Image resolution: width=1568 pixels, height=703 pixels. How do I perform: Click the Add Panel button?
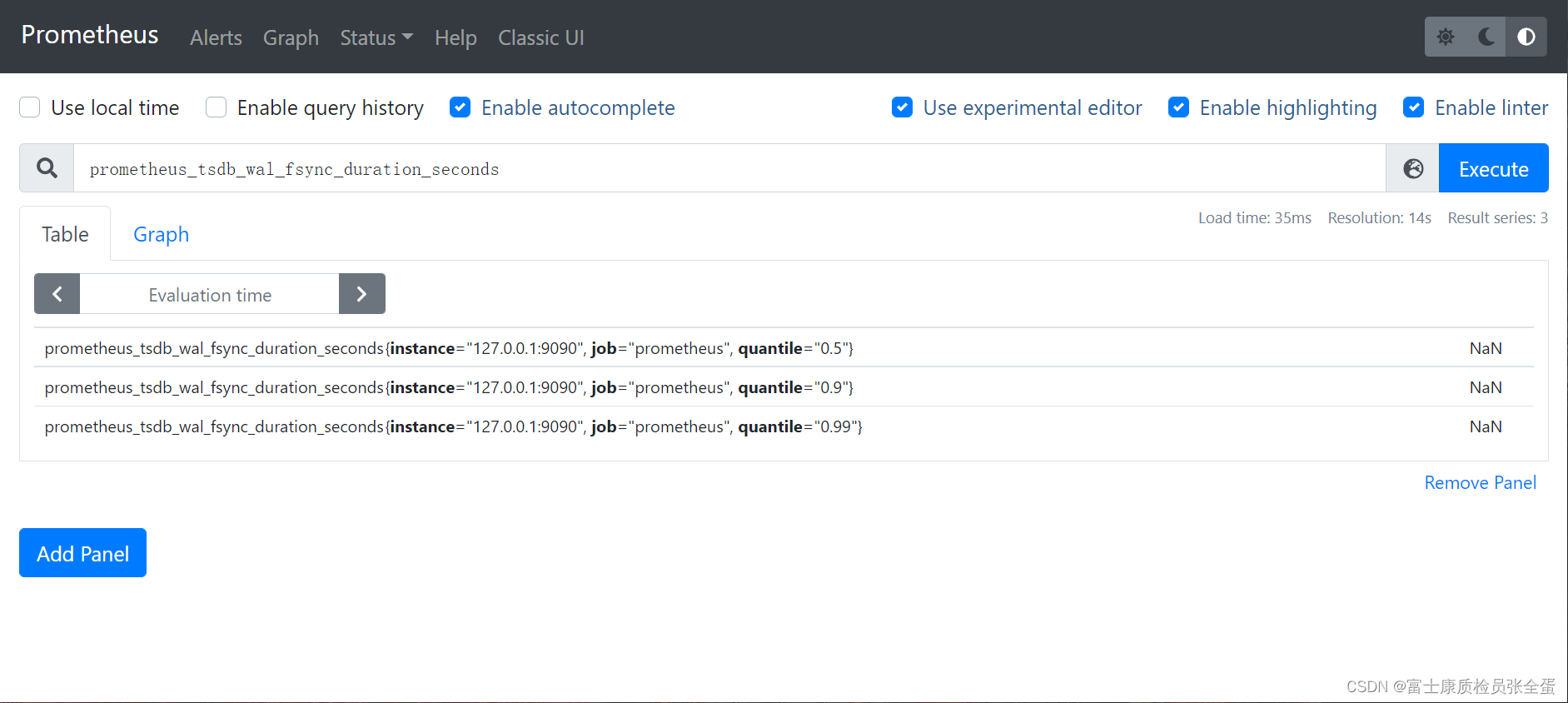pos(82,553)
